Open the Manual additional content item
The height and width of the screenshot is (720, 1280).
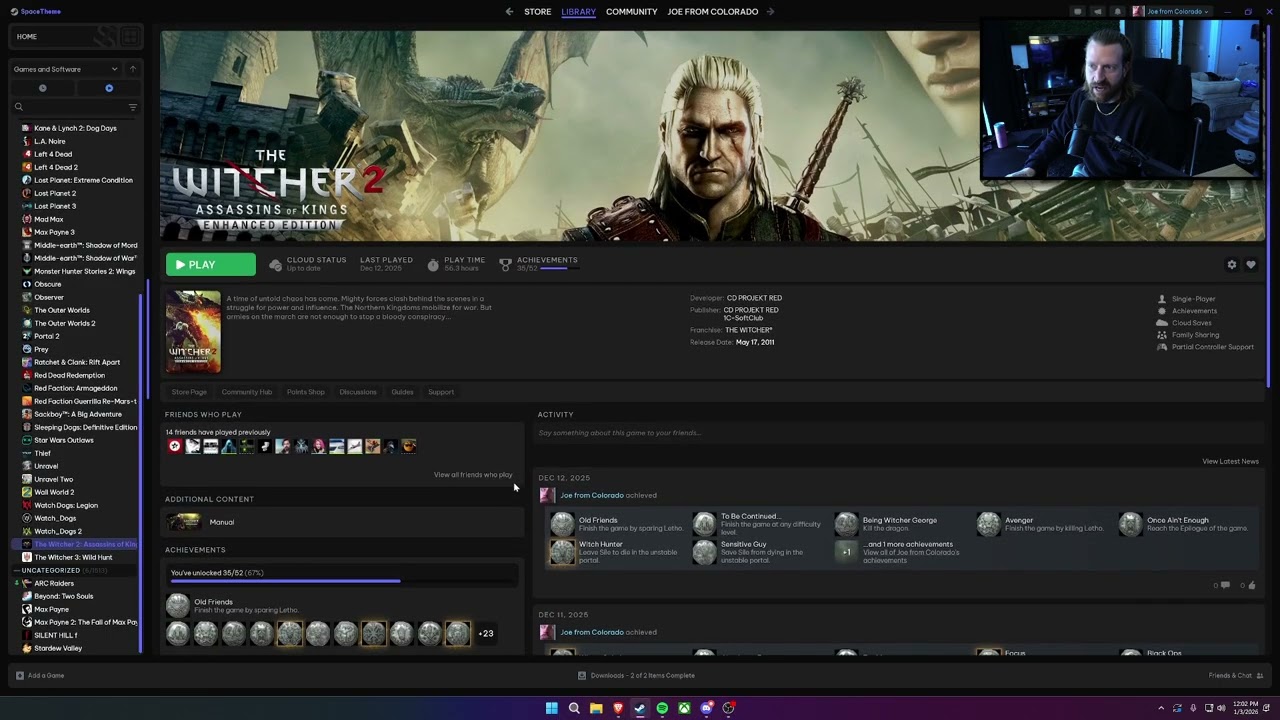(344, 522)
